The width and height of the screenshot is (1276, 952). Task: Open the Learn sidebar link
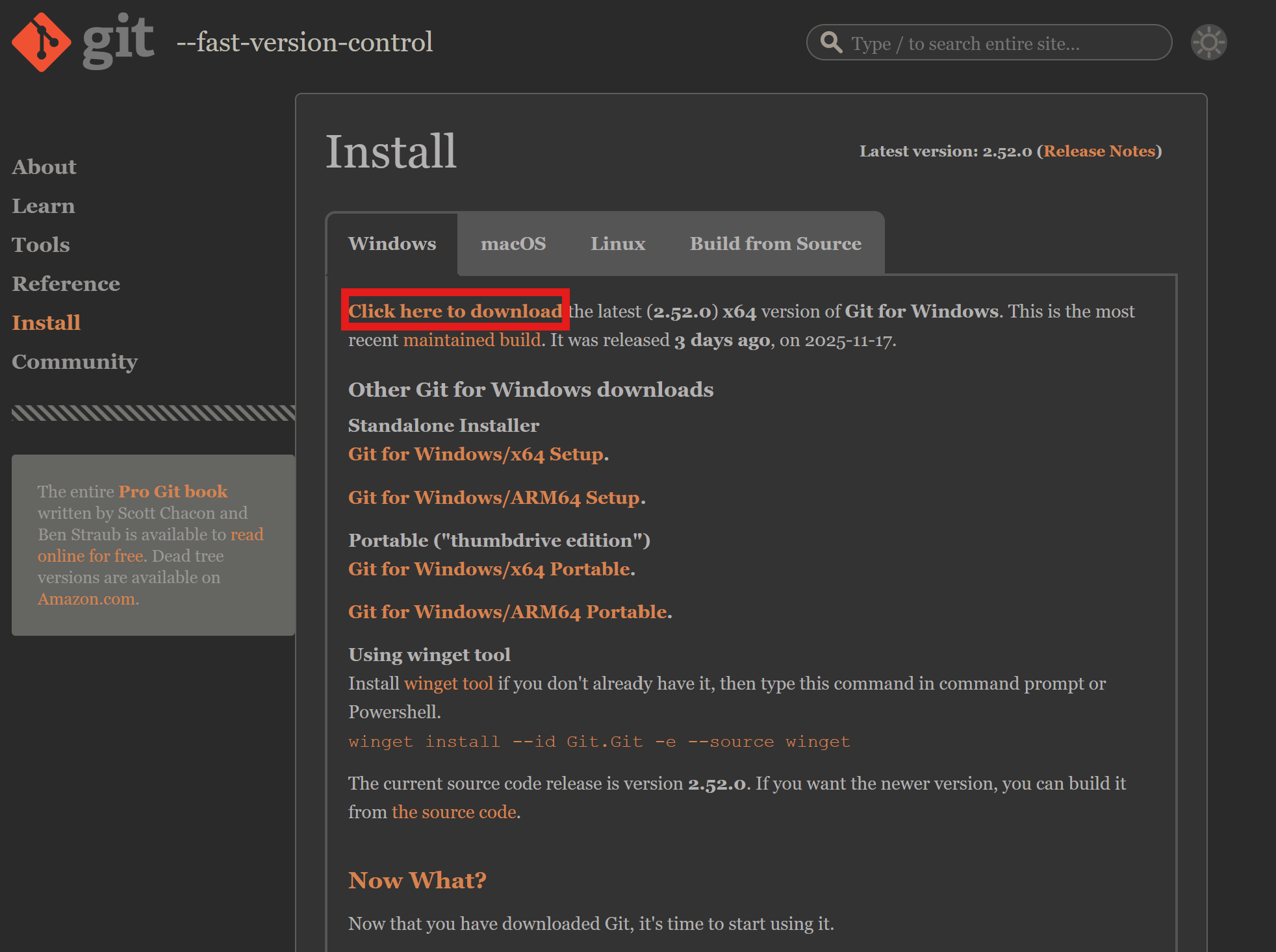click(44, 206)
